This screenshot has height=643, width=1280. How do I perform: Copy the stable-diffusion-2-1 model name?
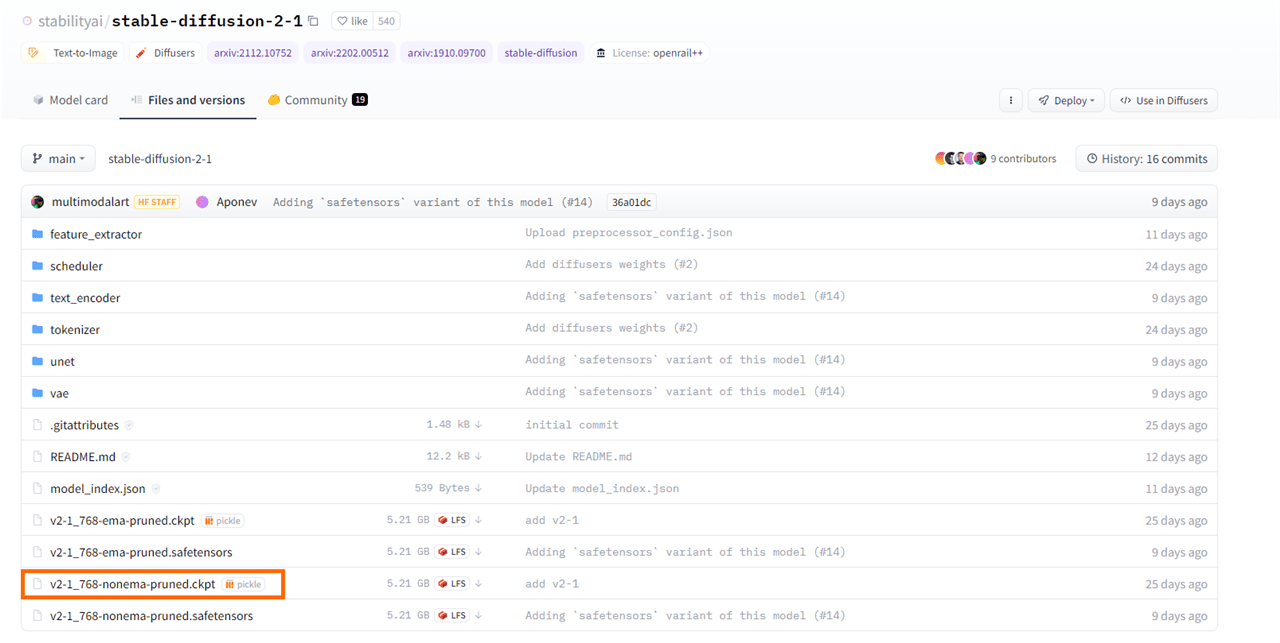click(x=313, y=21)
